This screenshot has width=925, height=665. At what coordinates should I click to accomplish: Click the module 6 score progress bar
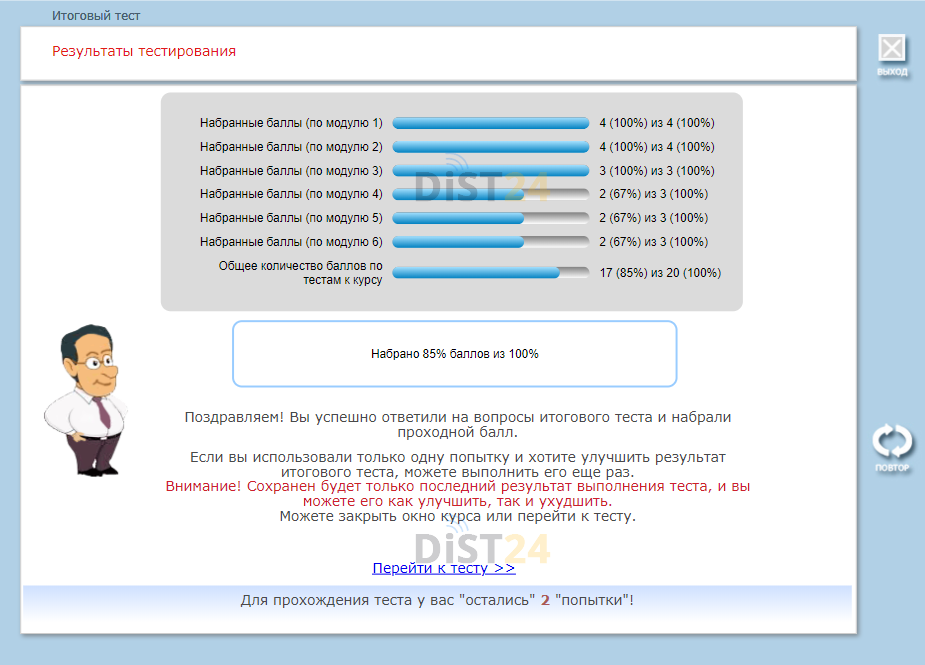tap(490, 242)
